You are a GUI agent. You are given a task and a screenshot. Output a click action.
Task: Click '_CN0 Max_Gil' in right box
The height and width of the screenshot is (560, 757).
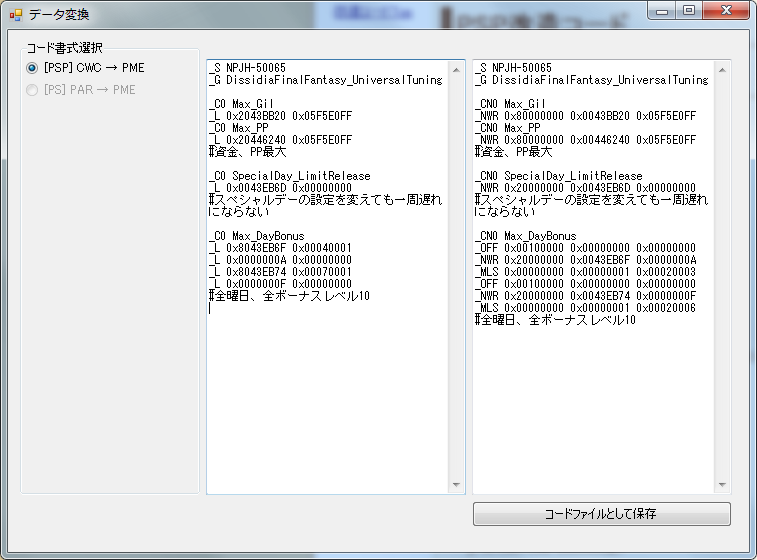(x=510, y=104)
